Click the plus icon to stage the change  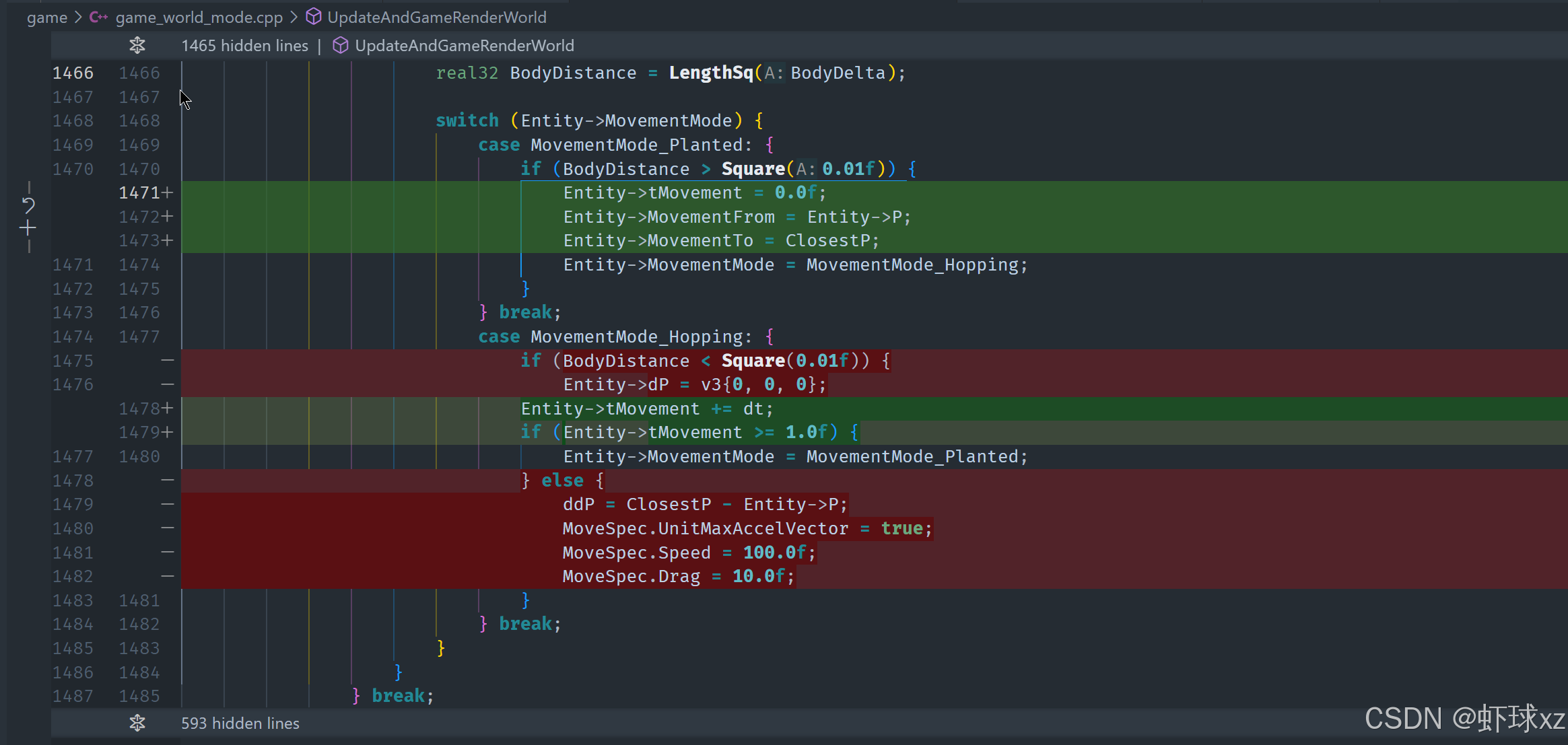pyautogui.click(x=28, y=229)
